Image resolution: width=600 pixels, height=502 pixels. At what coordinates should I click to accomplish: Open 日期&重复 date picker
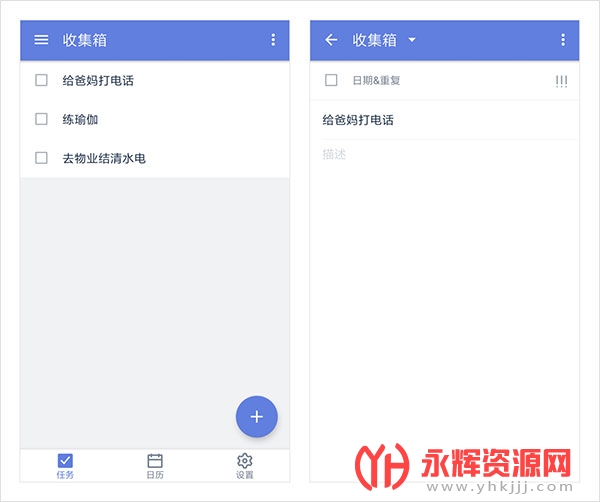[376, 80]
